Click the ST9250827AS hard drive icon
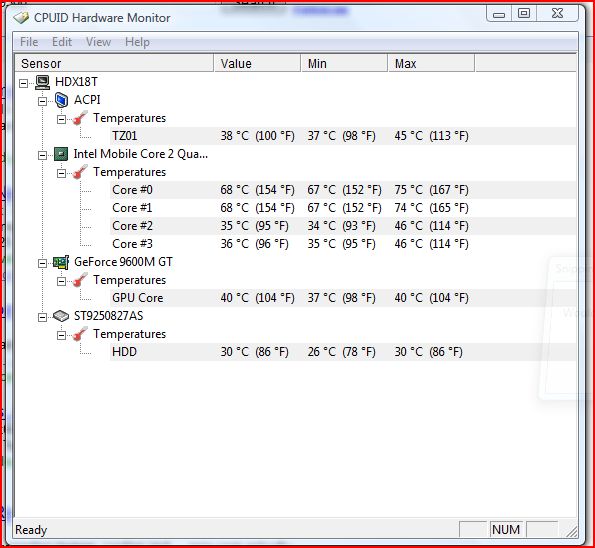Screen dimensions: 595x548 [61, 316]
